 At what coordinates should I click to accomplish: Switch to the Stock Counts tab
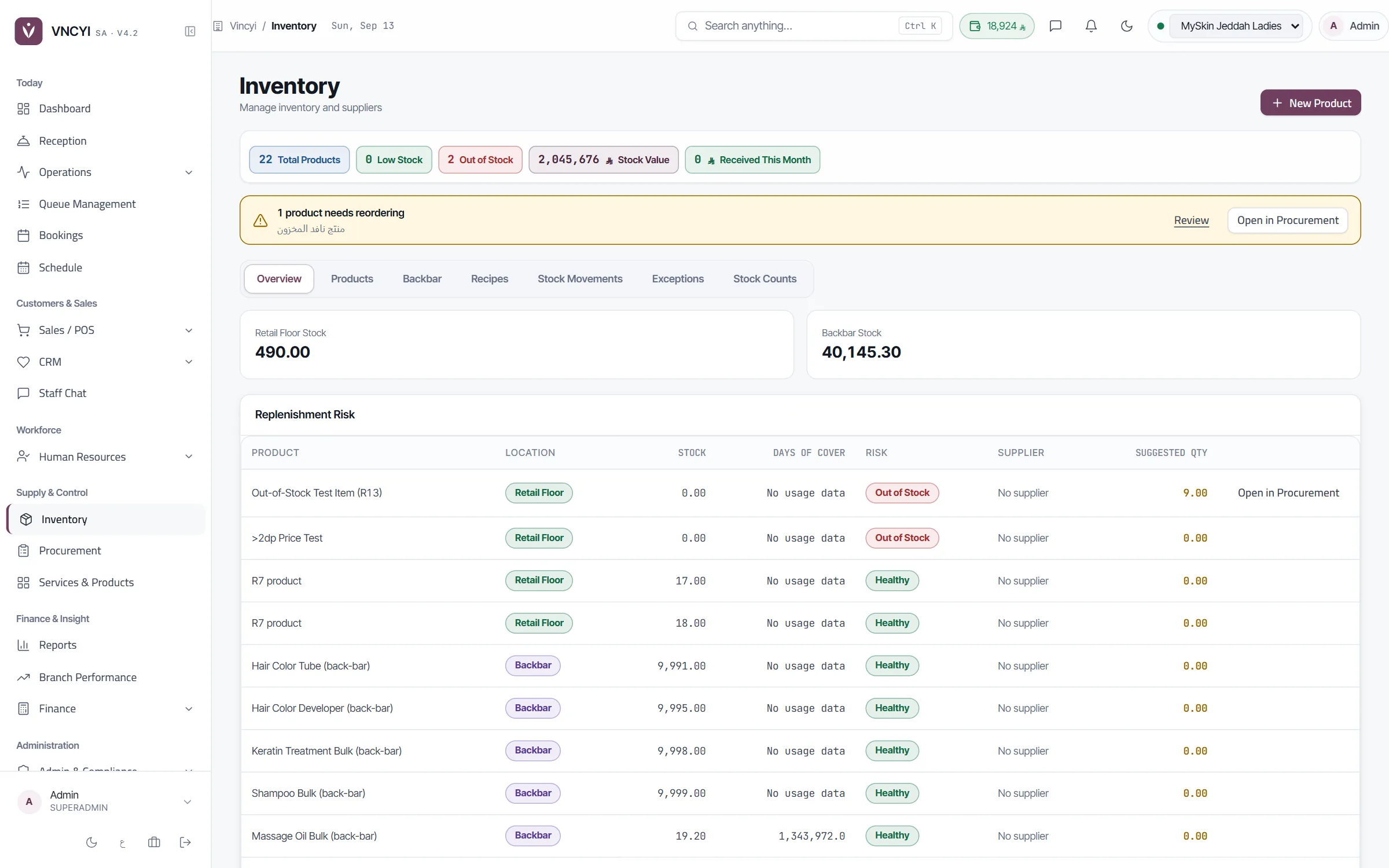tap(765, 279)
